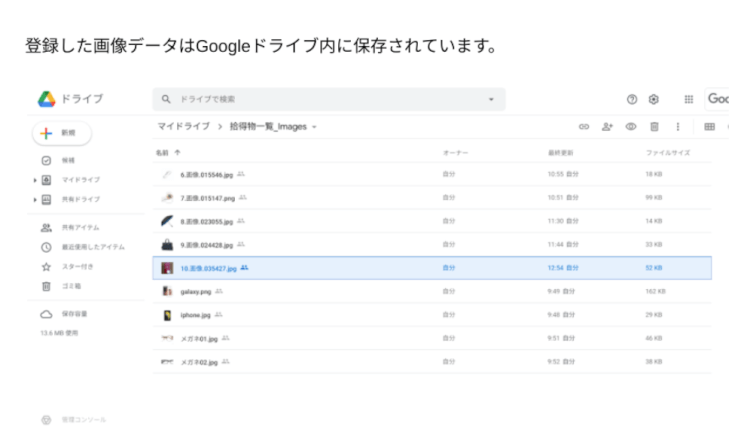750x438 pixels.
Task: Select file メガネ02.jpg
Action: 432,361
